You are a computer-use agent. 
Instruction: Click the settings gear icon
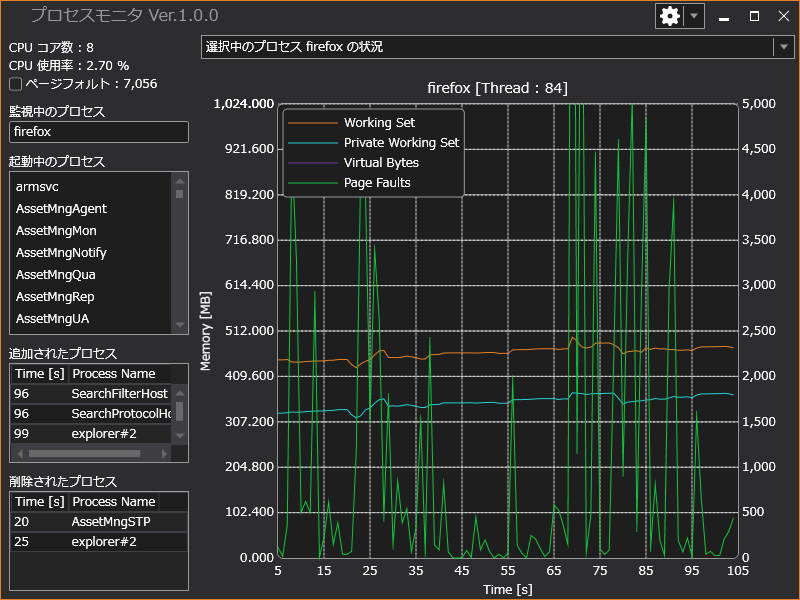[x=670, y=16]
